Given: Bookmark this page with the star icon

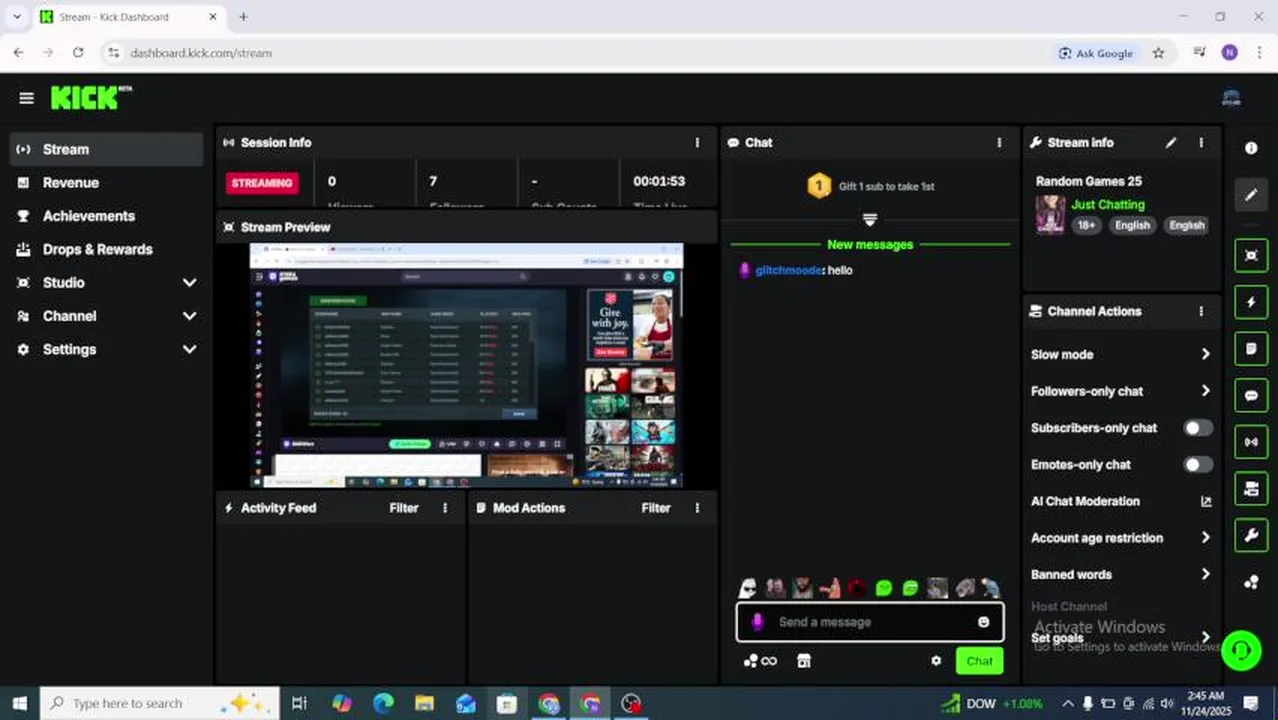Looking at the screenshot, I should click(x=1158, y=53).
